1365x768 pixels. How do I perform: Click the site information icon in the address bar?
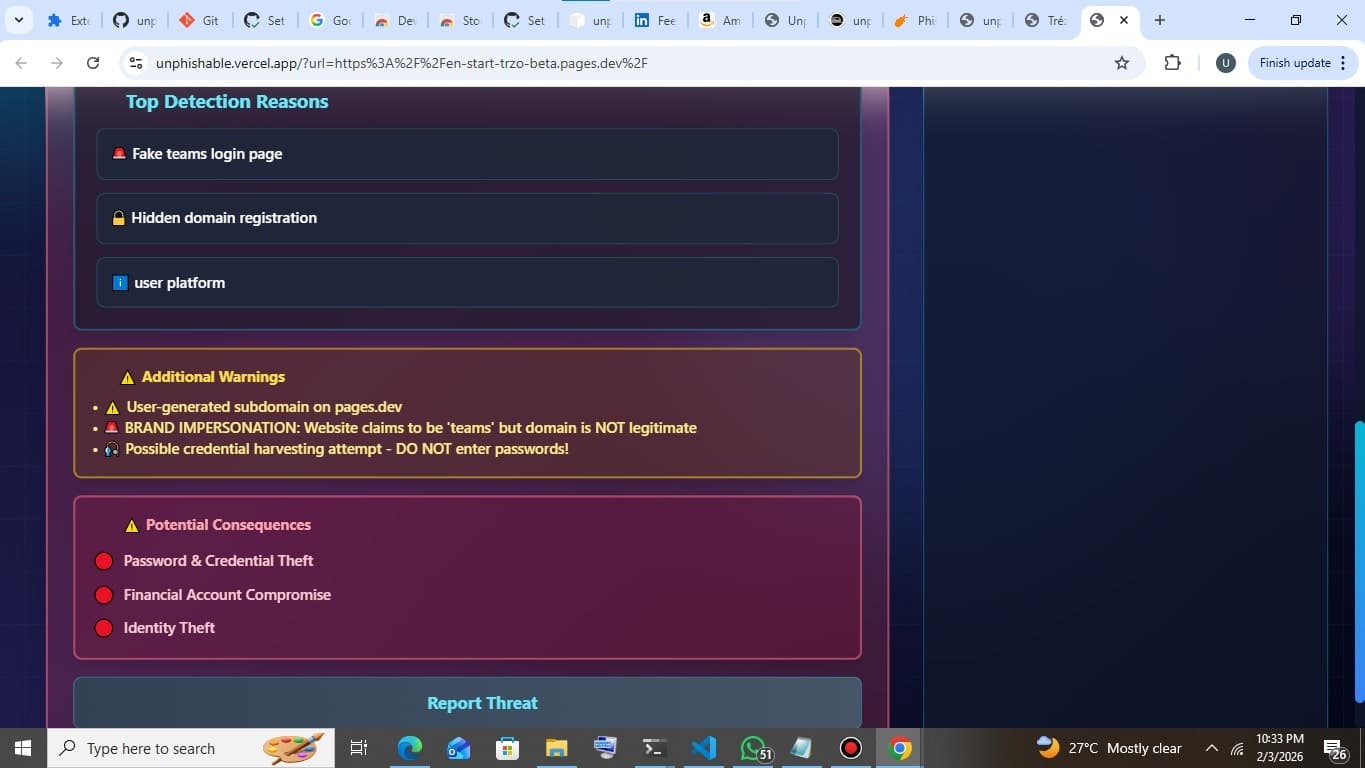click(x=135, y=62)
